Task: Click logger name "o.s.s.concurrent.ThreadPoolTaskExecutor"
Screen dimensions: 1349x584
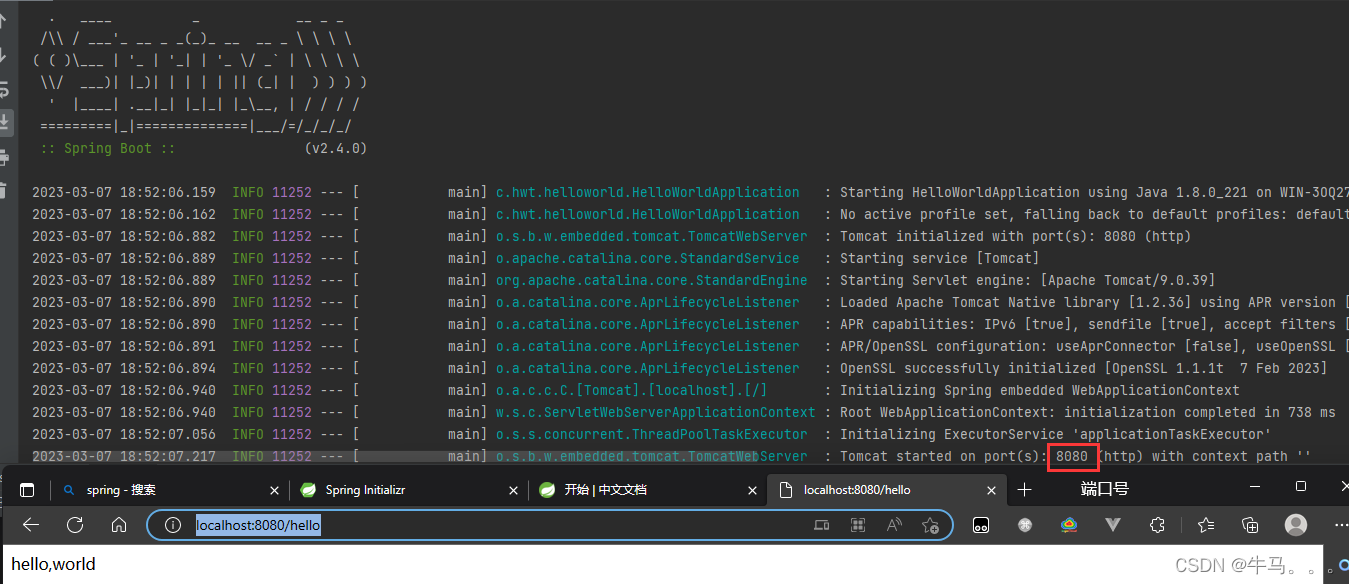Action: (x=652, y=434)
